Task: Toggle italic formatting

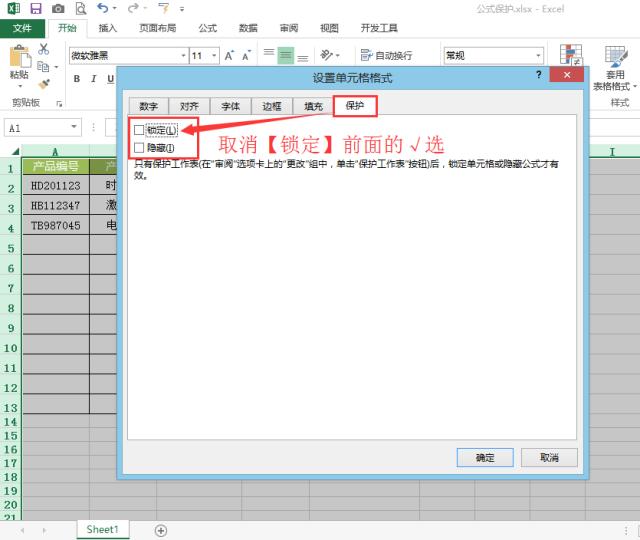Action: (x=93, y=79)
